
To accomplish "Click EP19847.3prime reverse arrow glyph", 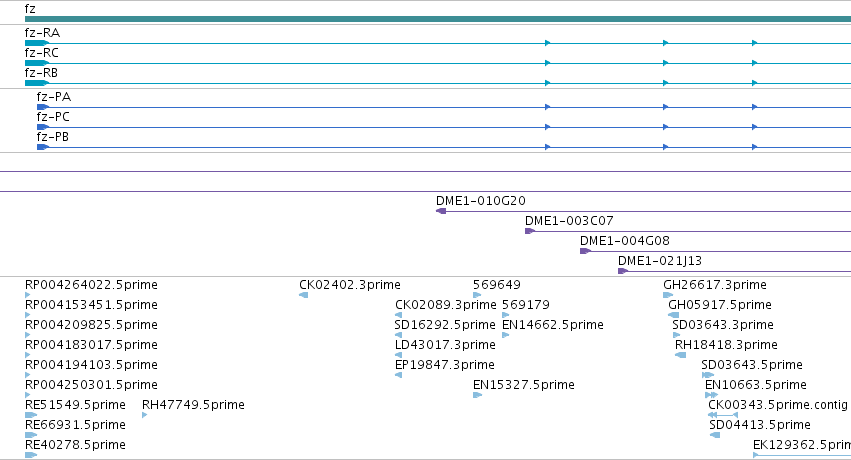I will click(398, 375).
